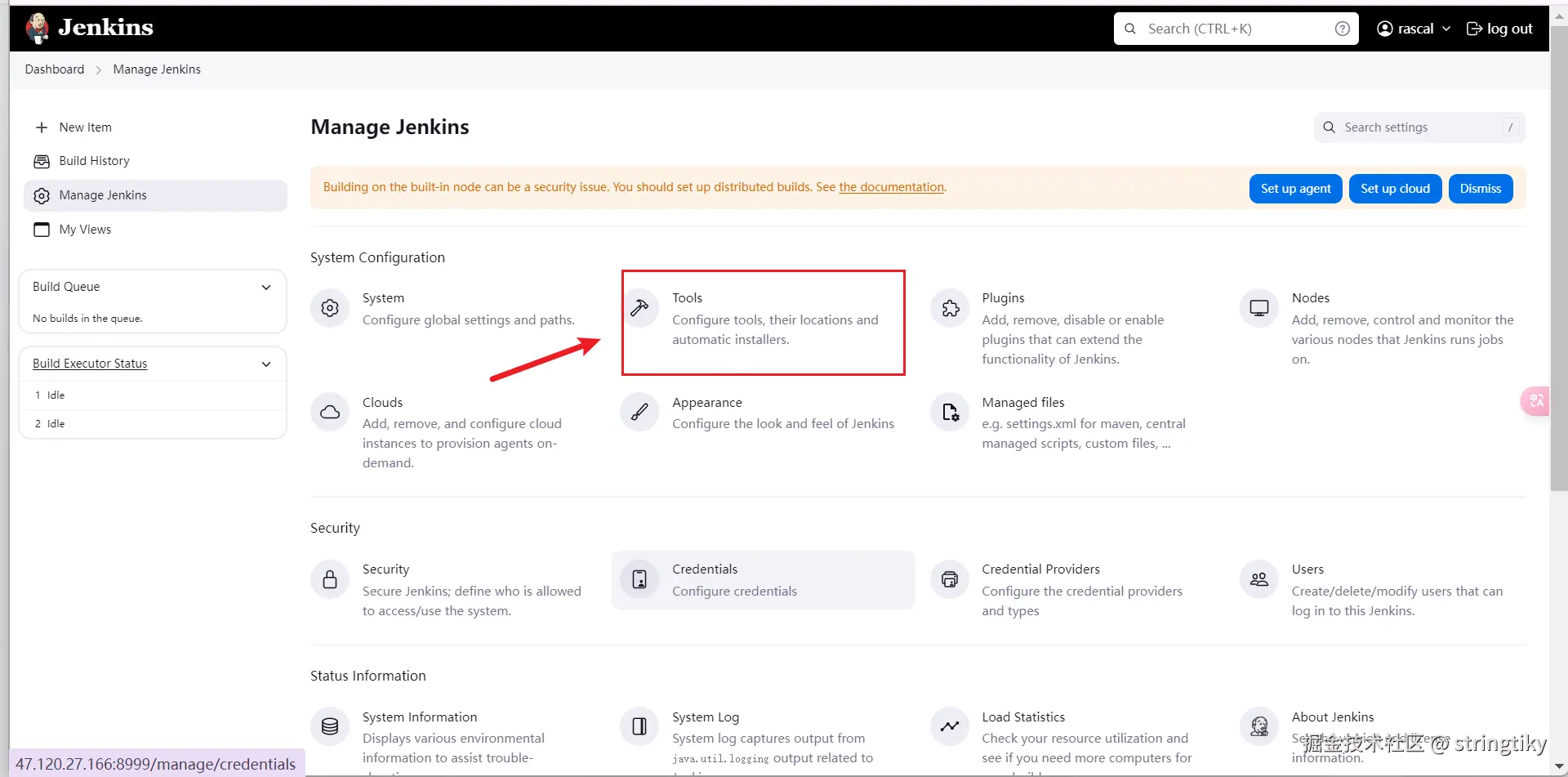Open the Plugins puzzle-piece icon
This screenshot has height=777, width=1568.
(x=950, y=308)
